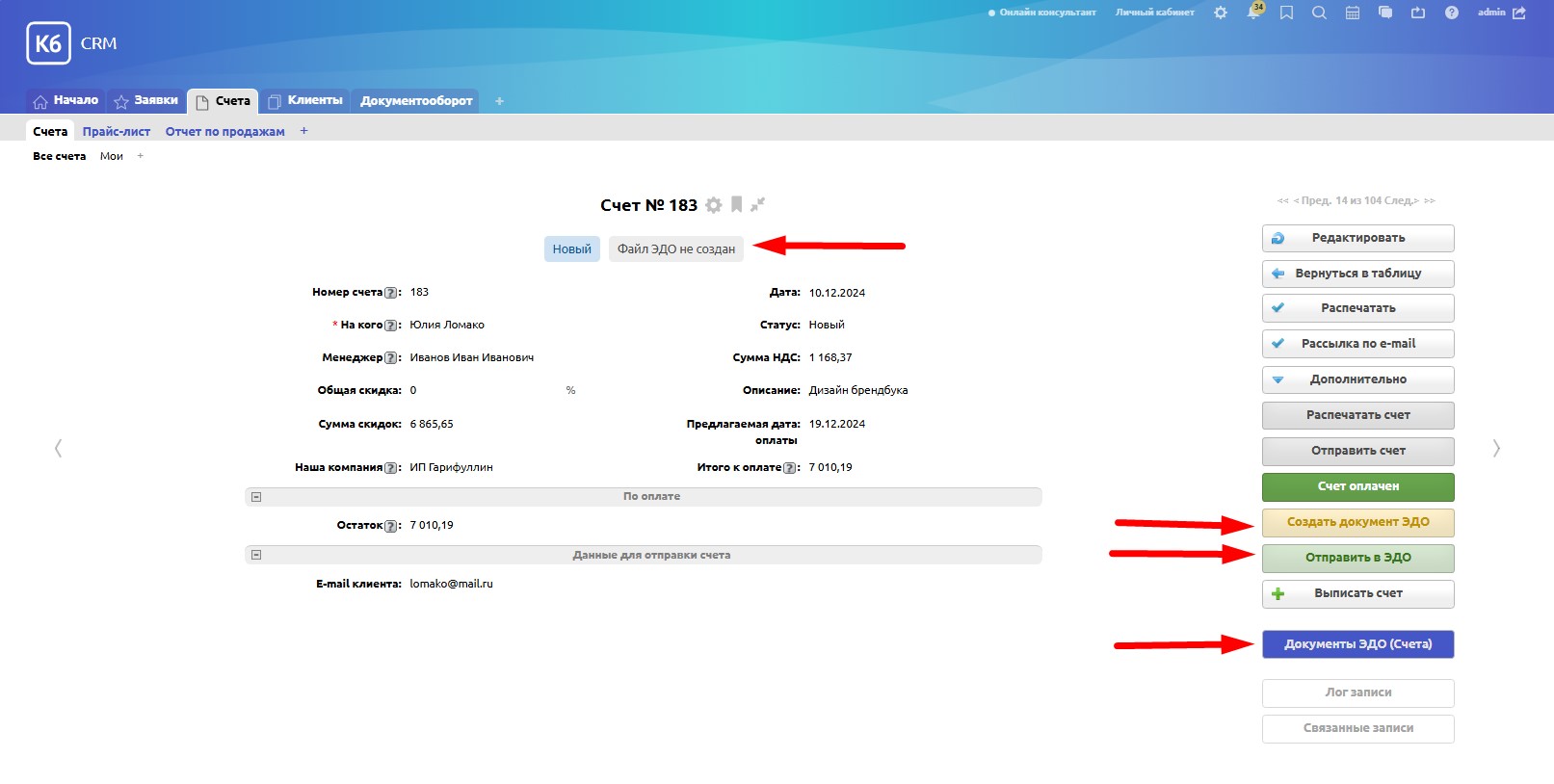Image resolution: width=1554 pixels, height=784 pixels.
Task: Open Документы ЭДО (Счета) button
Action: click(1357, 644)
